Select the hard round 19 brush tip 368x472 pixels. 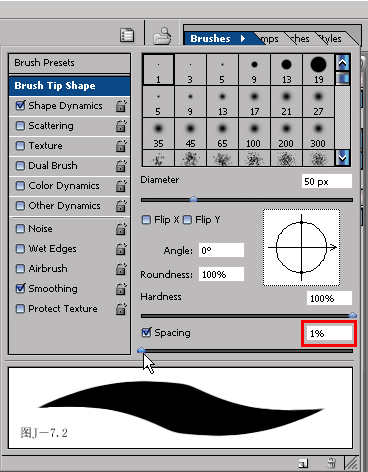[318, 70]
